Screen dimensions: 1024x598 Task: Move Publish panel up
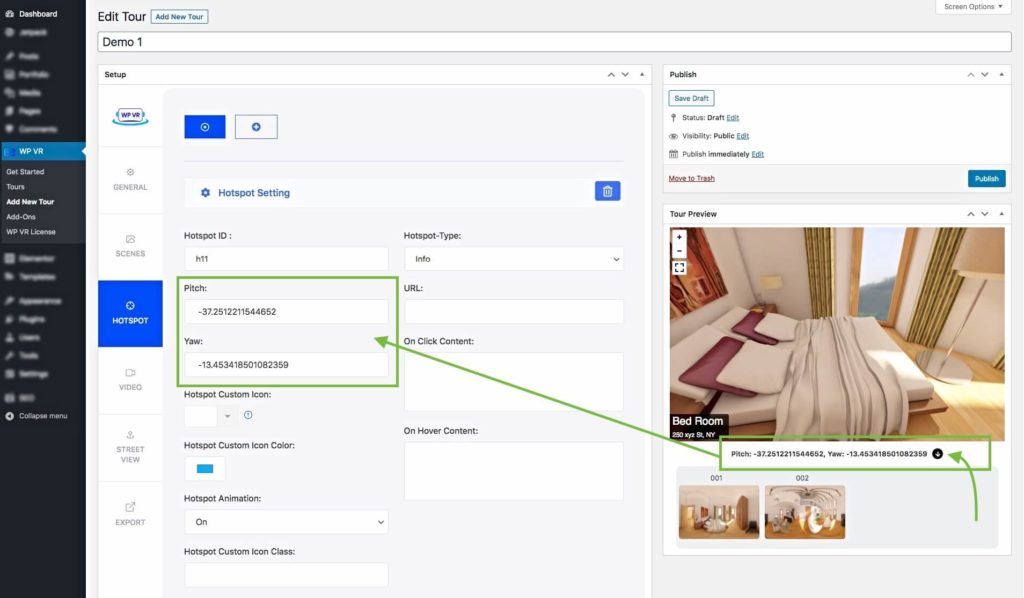point(970,74)
